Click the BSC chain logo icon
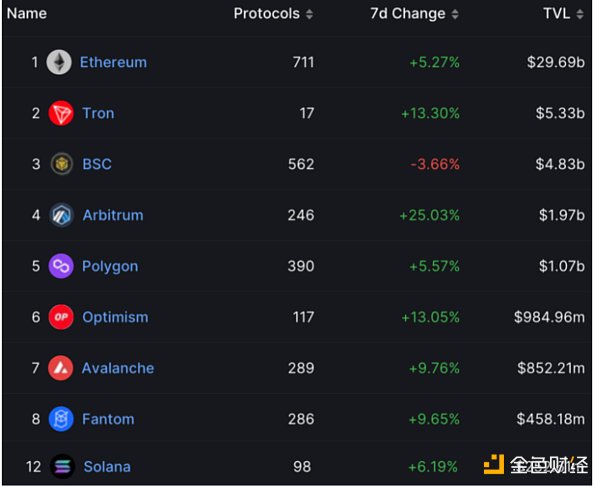Screen dimensions: 600x486 61,164
